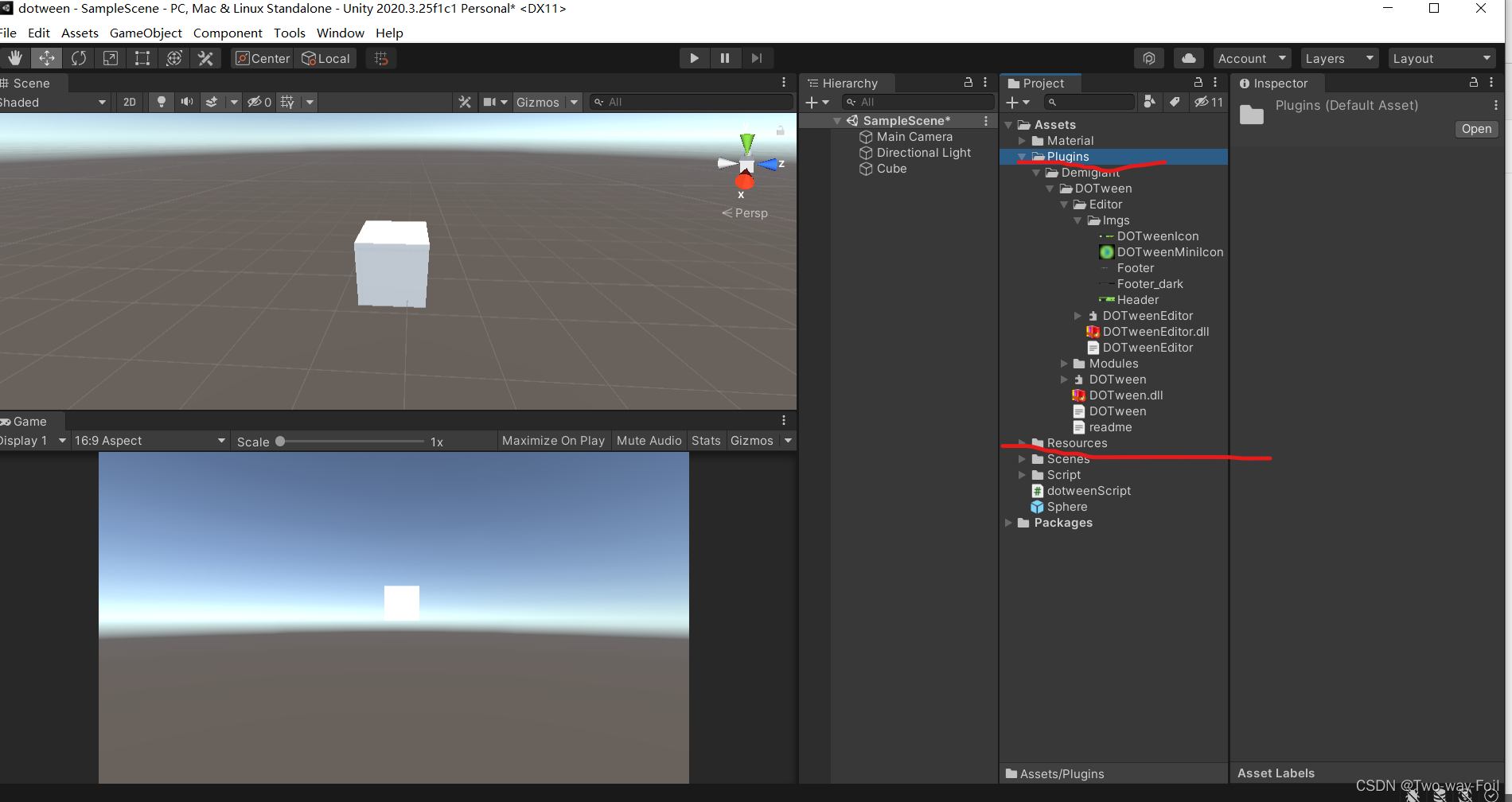Click Persp projection label
This screenshot has width=1512, height=802.
[745, 213]
